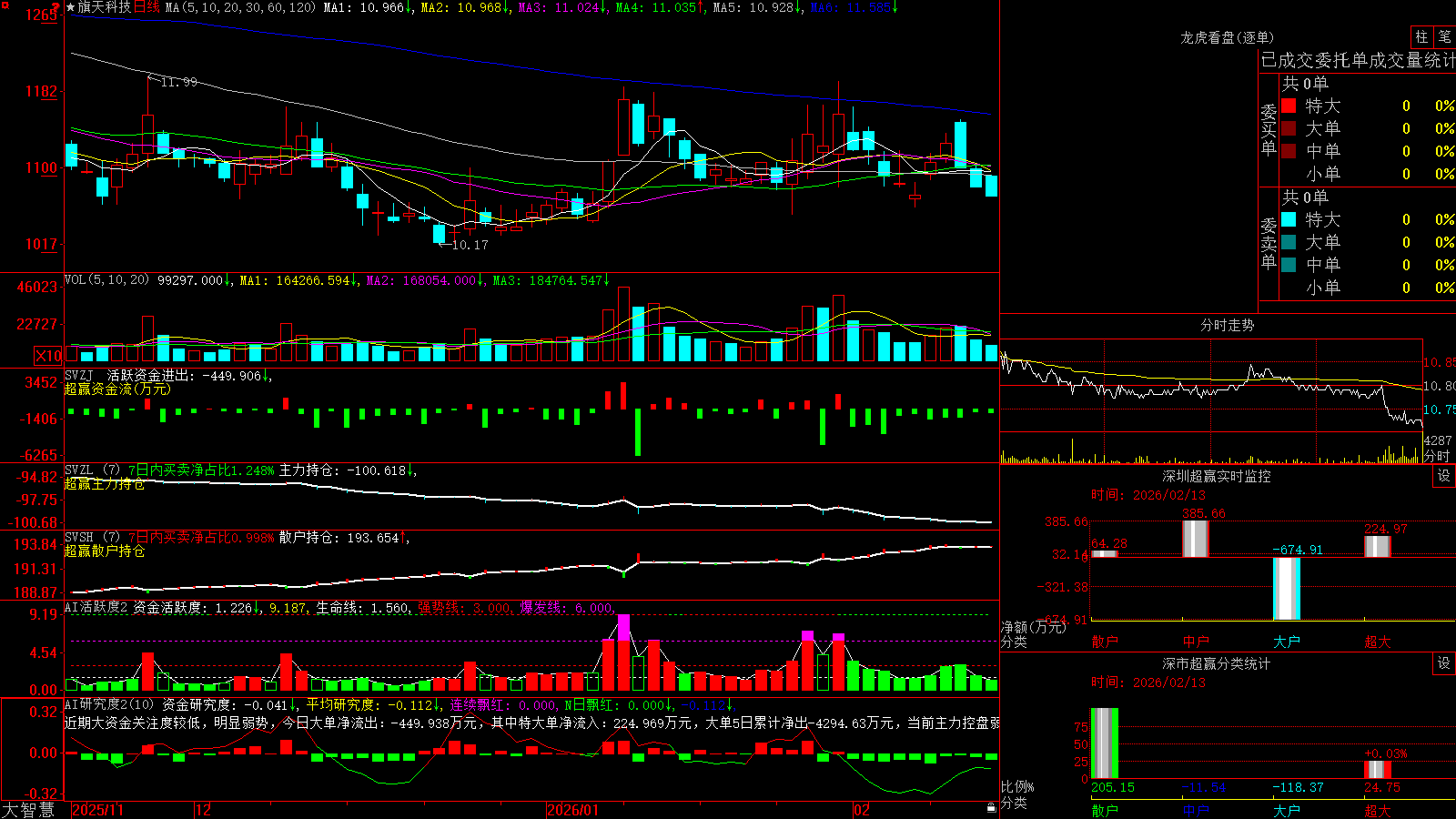Screen dimensions: 1456x819
Task: Click the VOL(5,10,20) indicator label
Action: [x=106, y=280]
